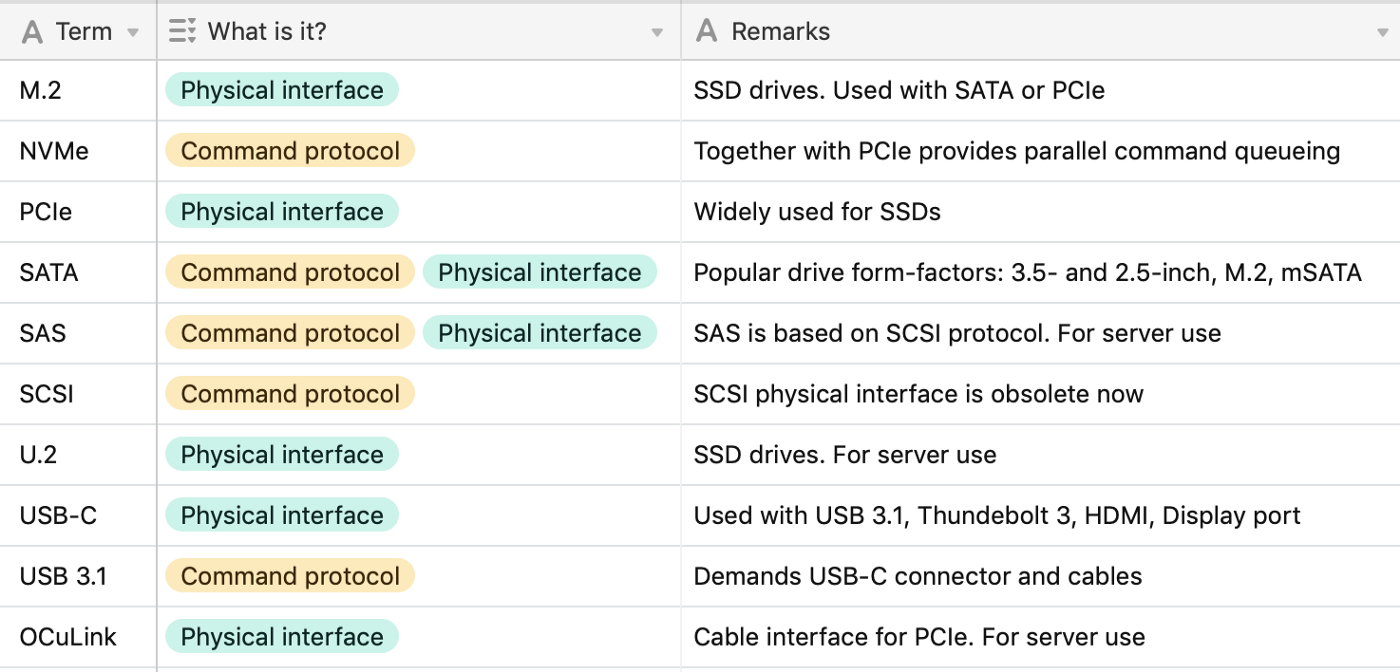Select the Command protocol tag in USB 3.1 row
The height and width of the screenshot is (672, 1400).
tap(290, 576)
